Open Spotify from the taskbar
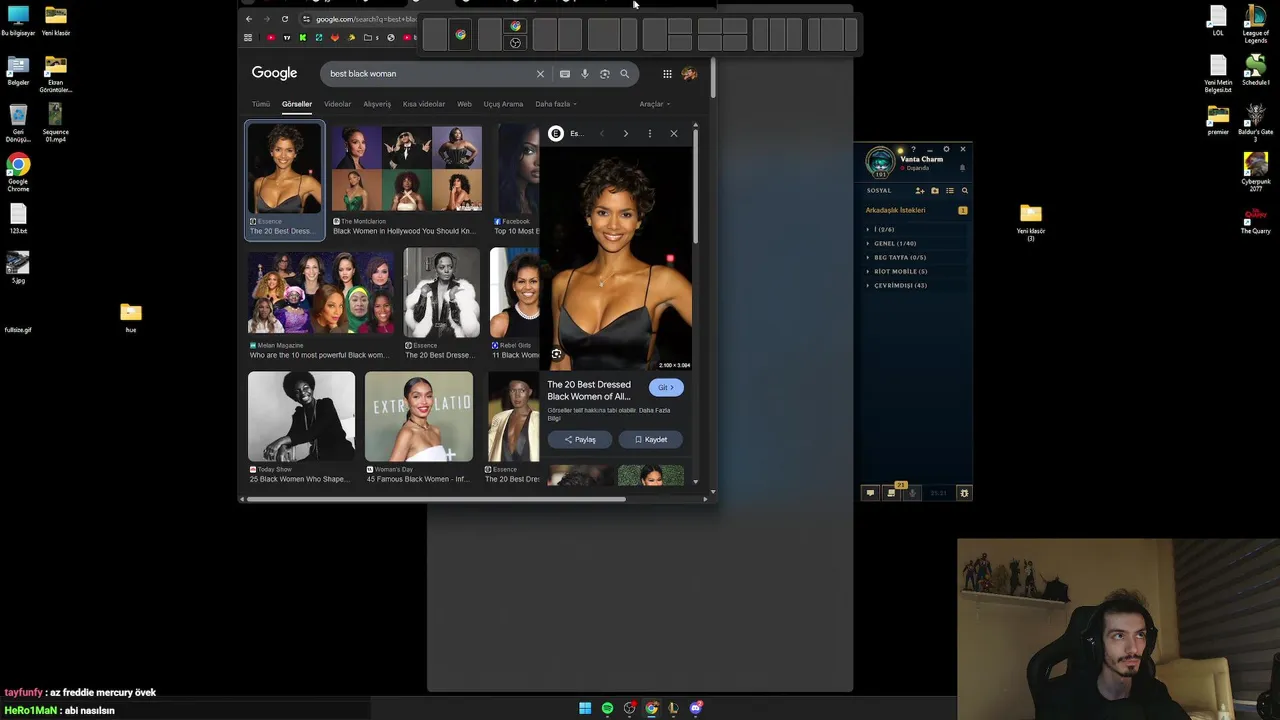The height and width of the screenshot is (720, 1280). click(x=607, y=708)
